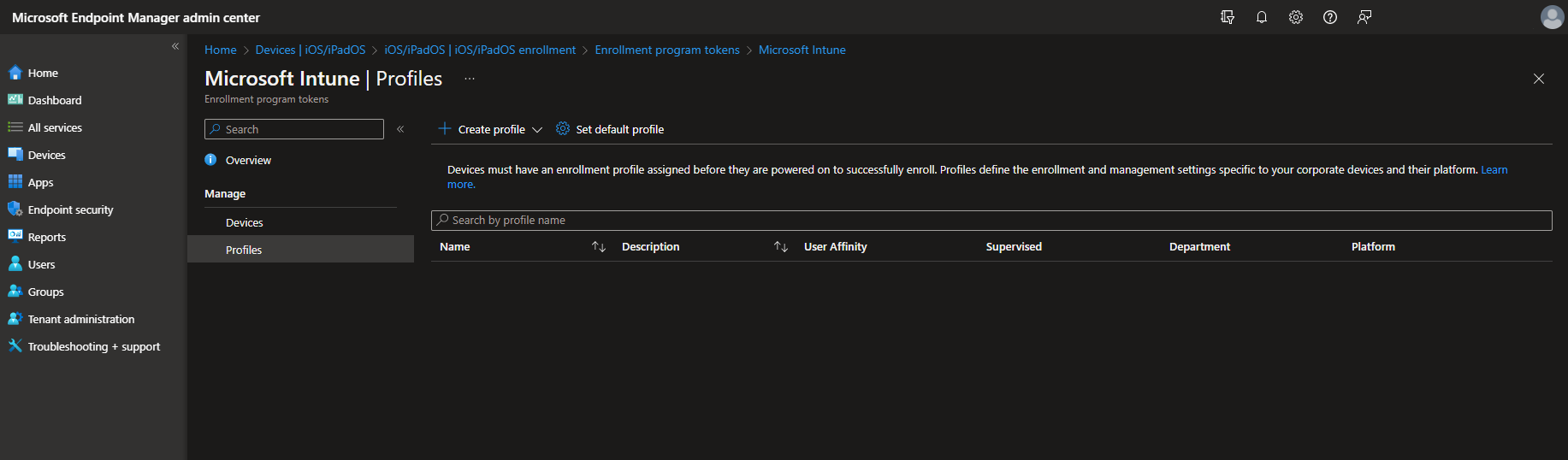
Task: Open the feedback icon in header
Action: [x=1364, y=17]
